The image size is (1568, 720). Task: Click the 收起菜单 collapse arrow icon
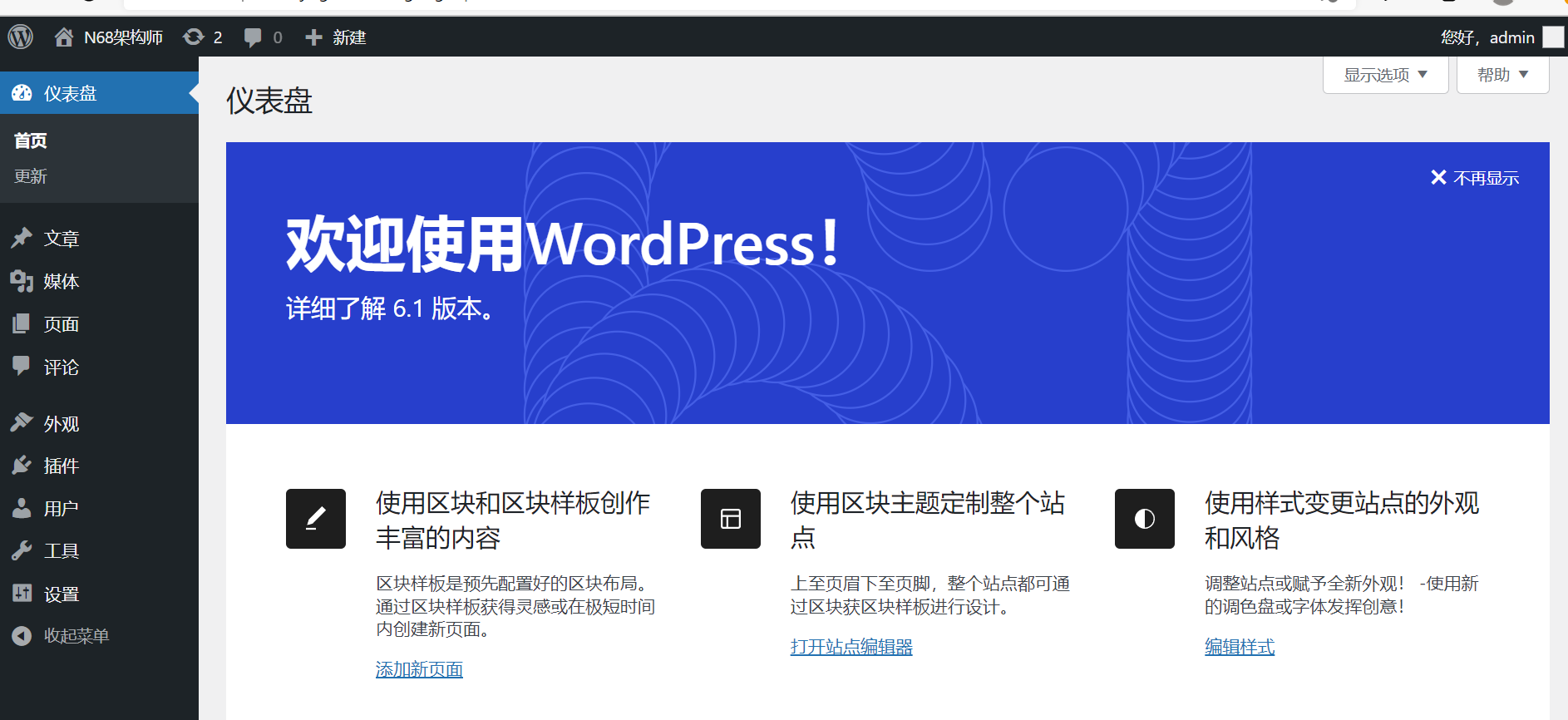[x=22, y=636]
